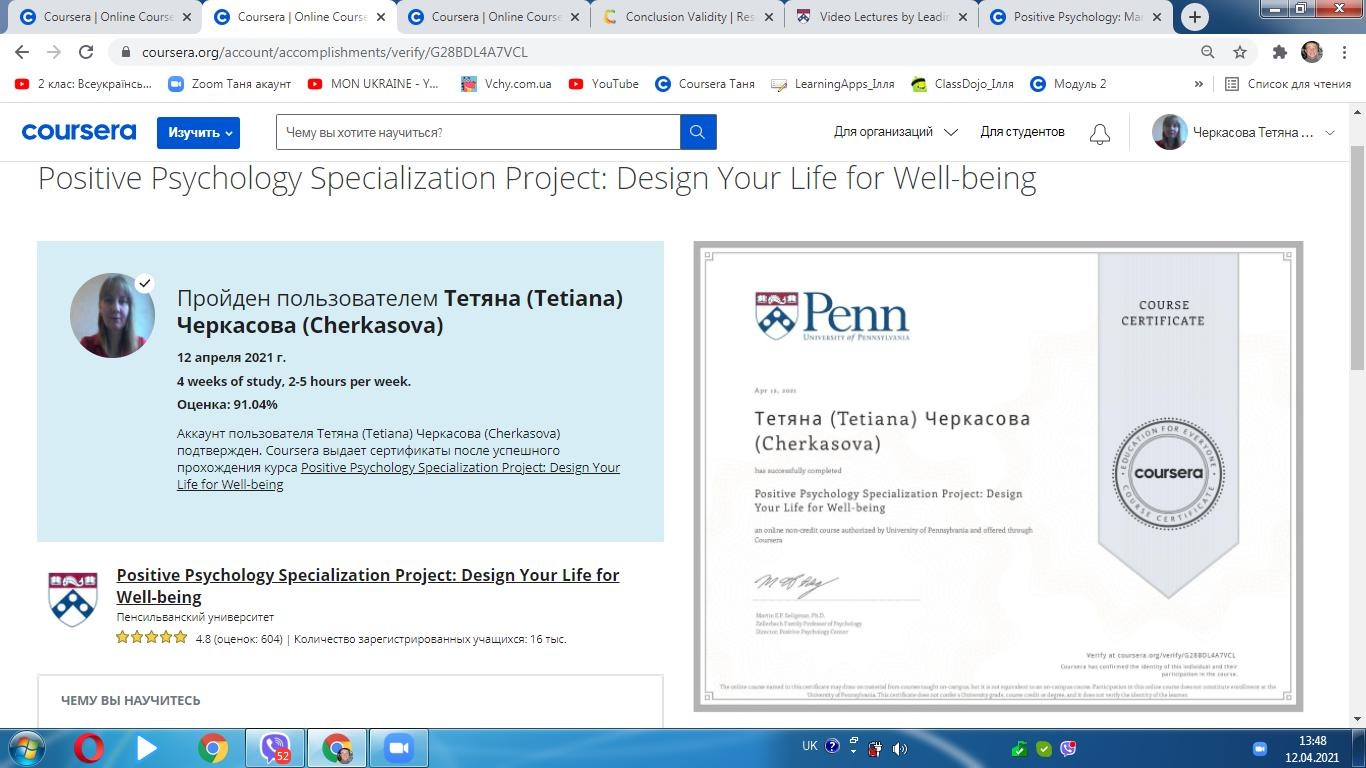
Task: Open the MON UKRAINE YouTube bookmark
Action: (374, 84)
